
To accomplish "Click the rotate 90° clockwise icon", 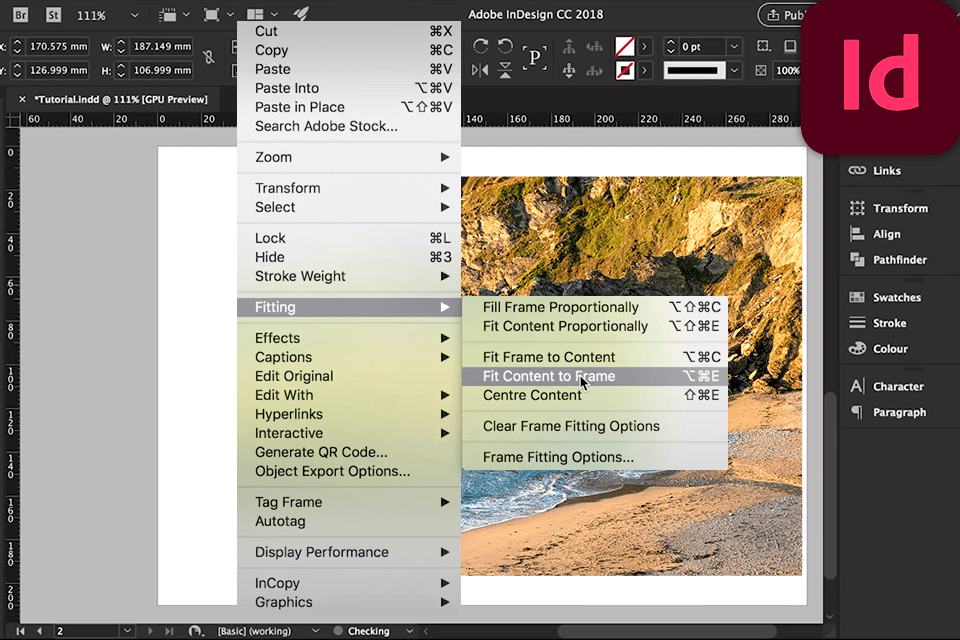I will pyautogui.click(x=481, y=47).
